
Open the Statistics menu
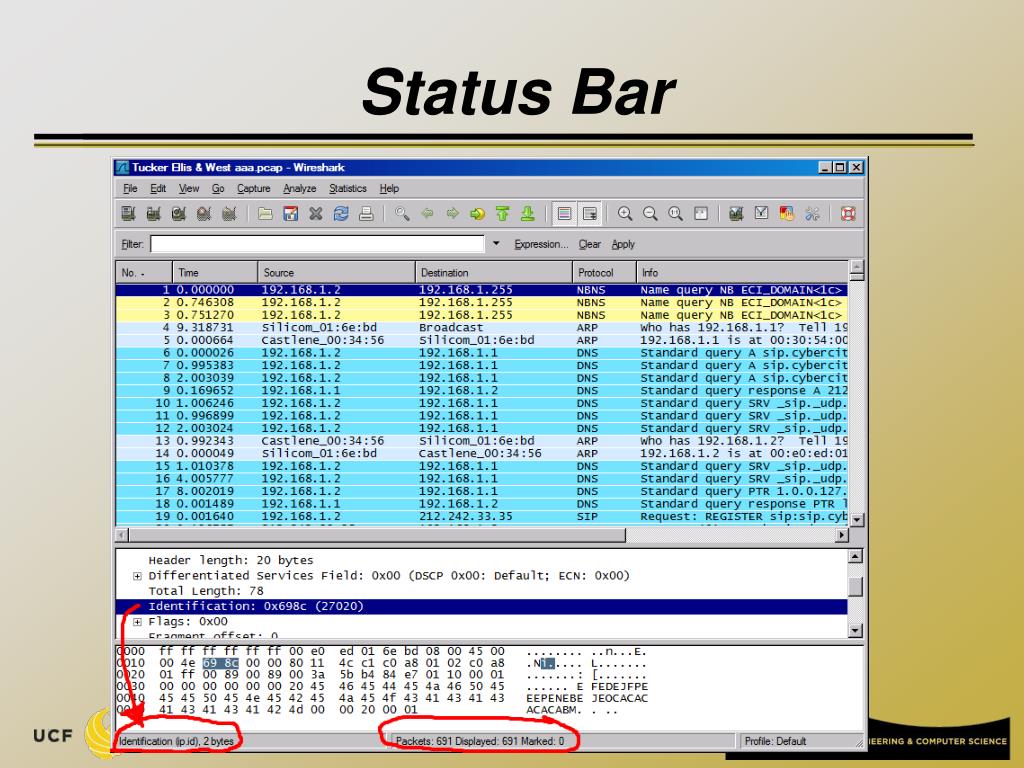[x=347, y=188]
